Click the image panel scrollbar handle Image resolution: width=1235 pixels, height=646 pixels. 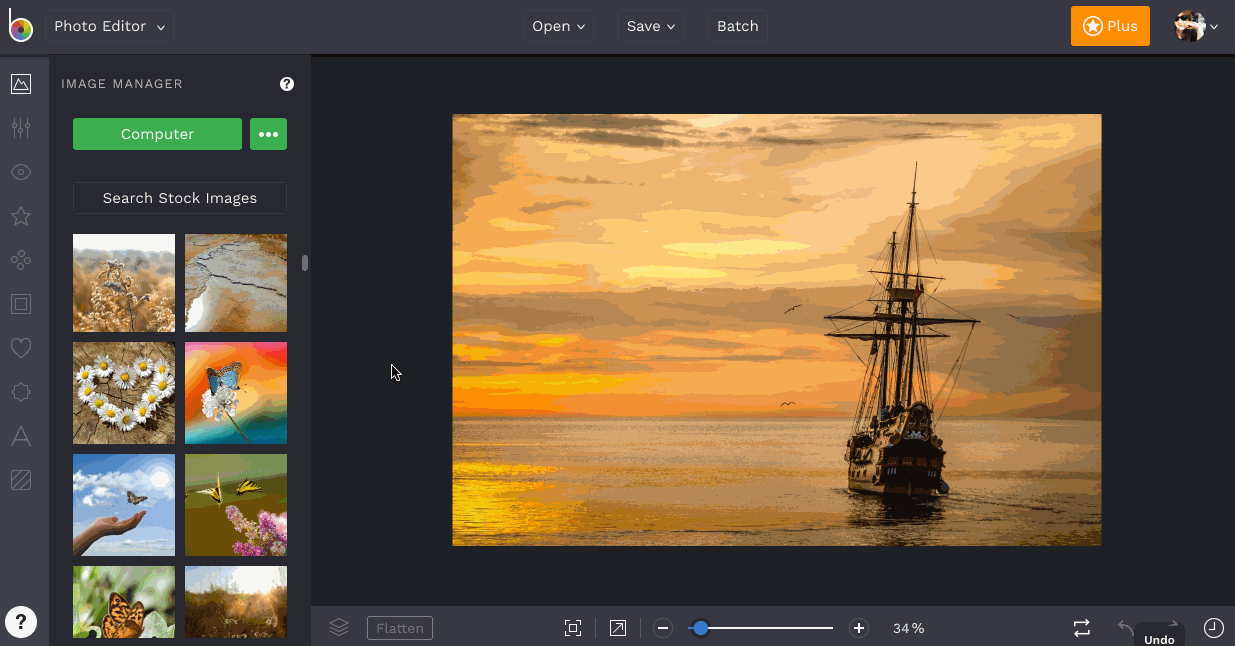pyautogui.click(x=305, y=263)
